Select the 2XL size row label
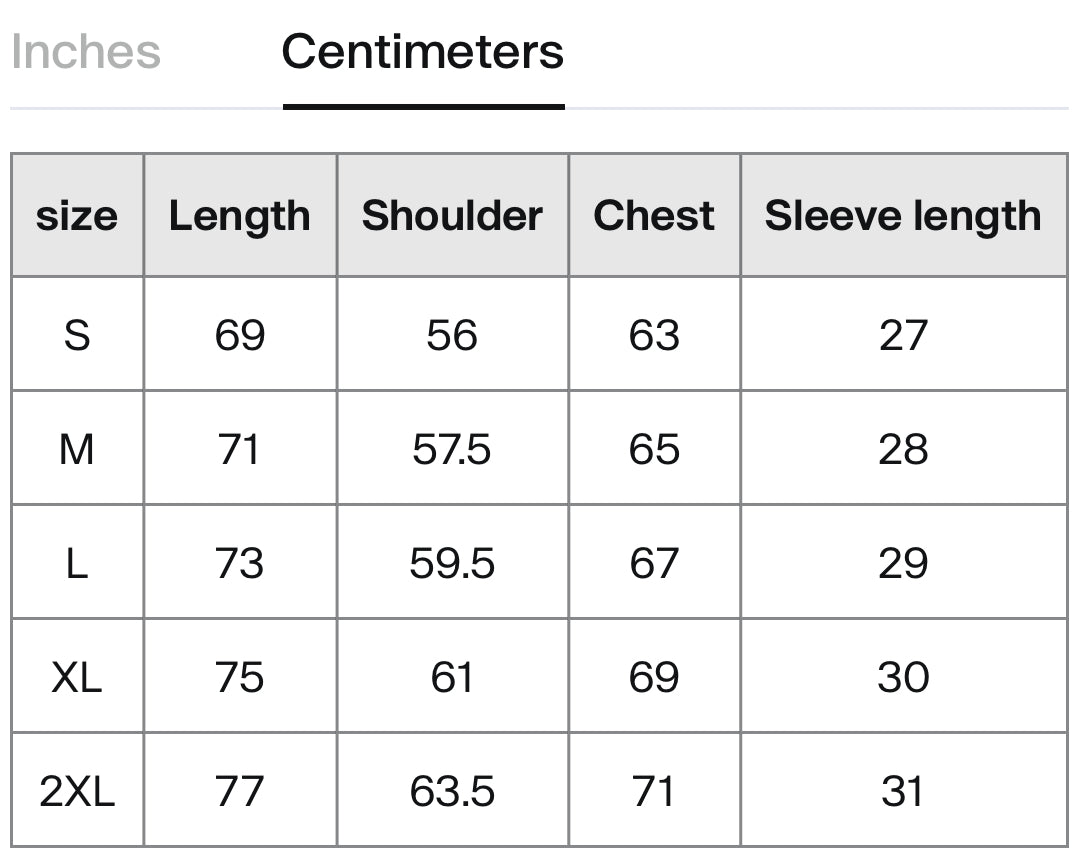The width and height of the screenshot is (1085, 860). coord(77,792)
